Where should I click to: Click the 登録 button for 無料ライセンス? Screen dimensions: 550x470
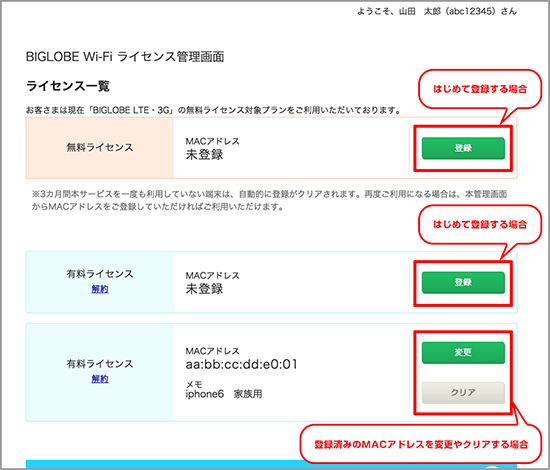tap(463, 148)
